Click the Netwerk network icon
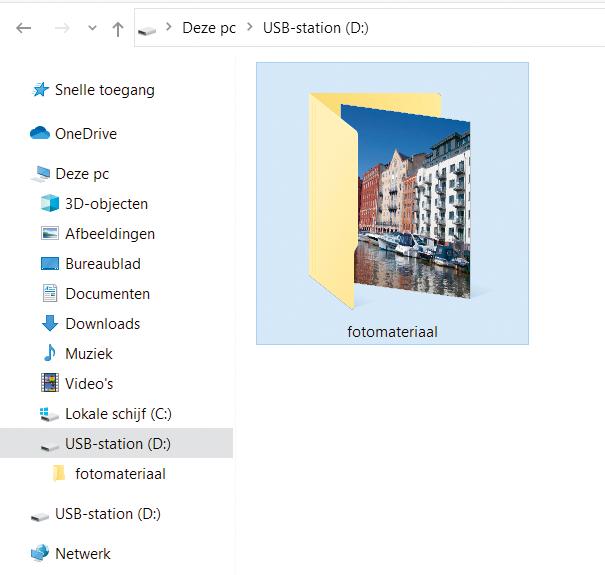This screenshot has height=575, width=605. 40,553
